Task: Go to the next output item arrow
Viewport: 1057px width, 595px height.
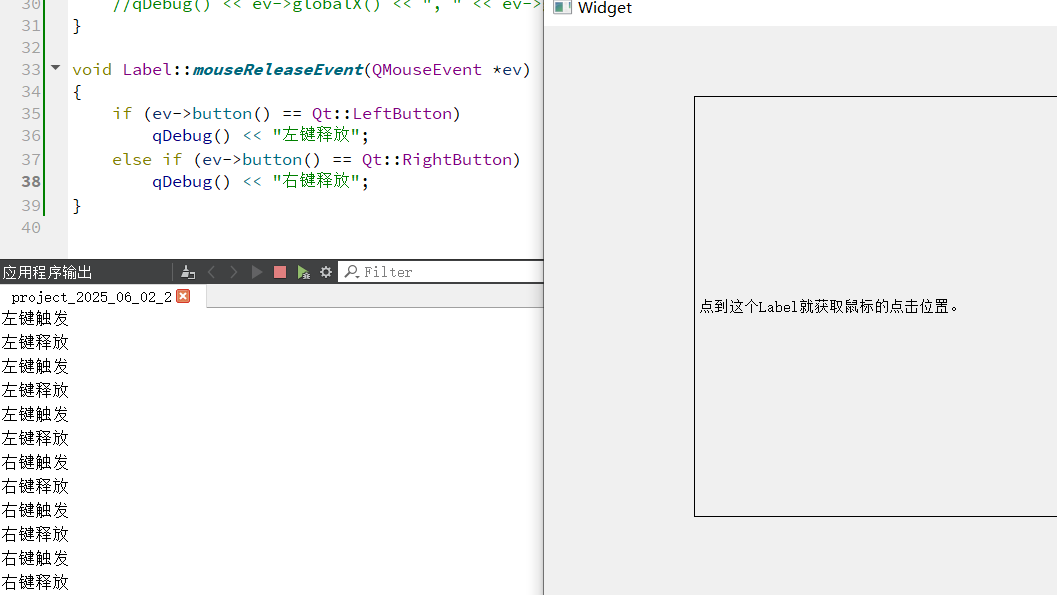Action: point(233,272)
